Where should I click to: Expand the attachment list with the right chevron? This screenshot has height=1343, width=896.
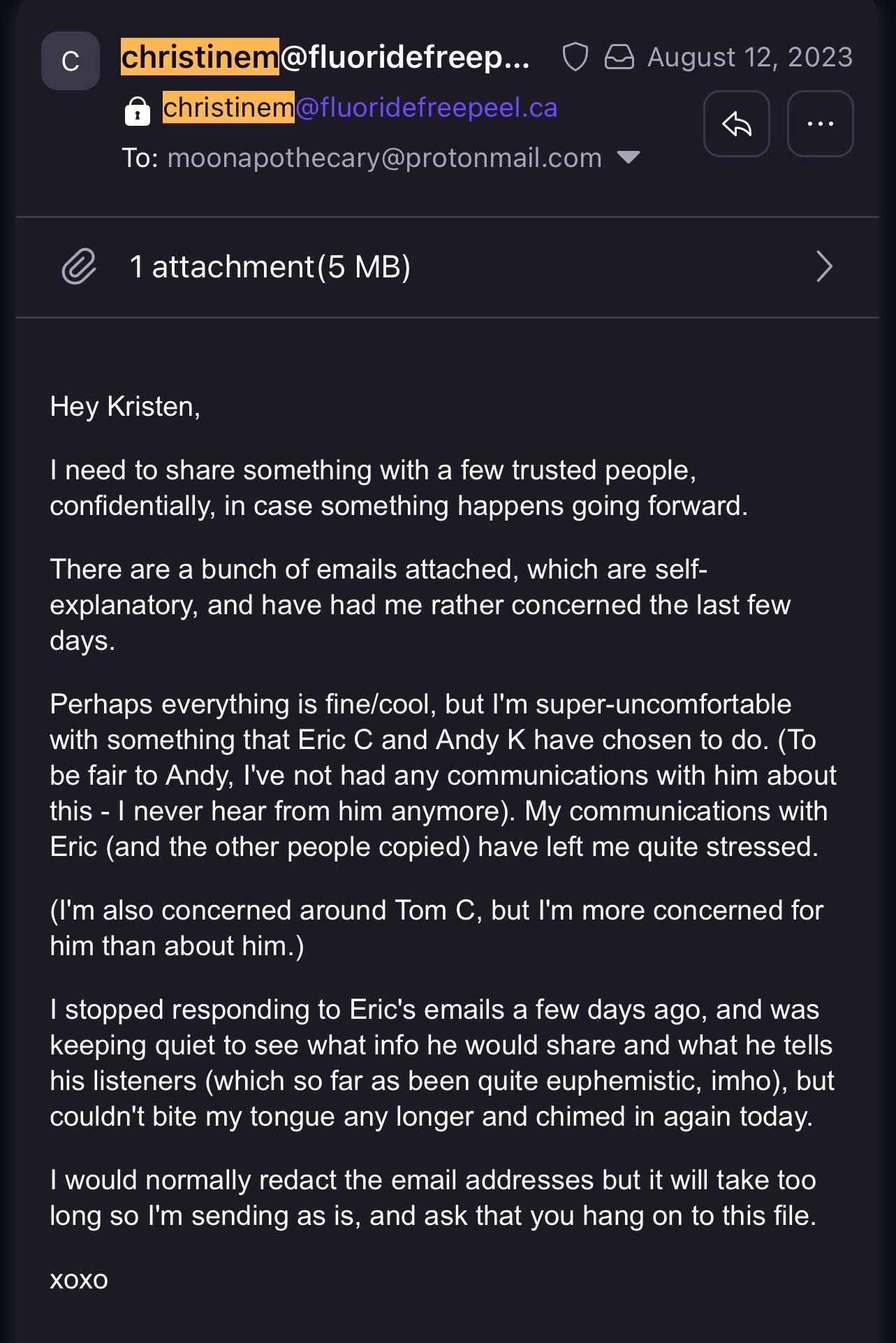[824, 266]
